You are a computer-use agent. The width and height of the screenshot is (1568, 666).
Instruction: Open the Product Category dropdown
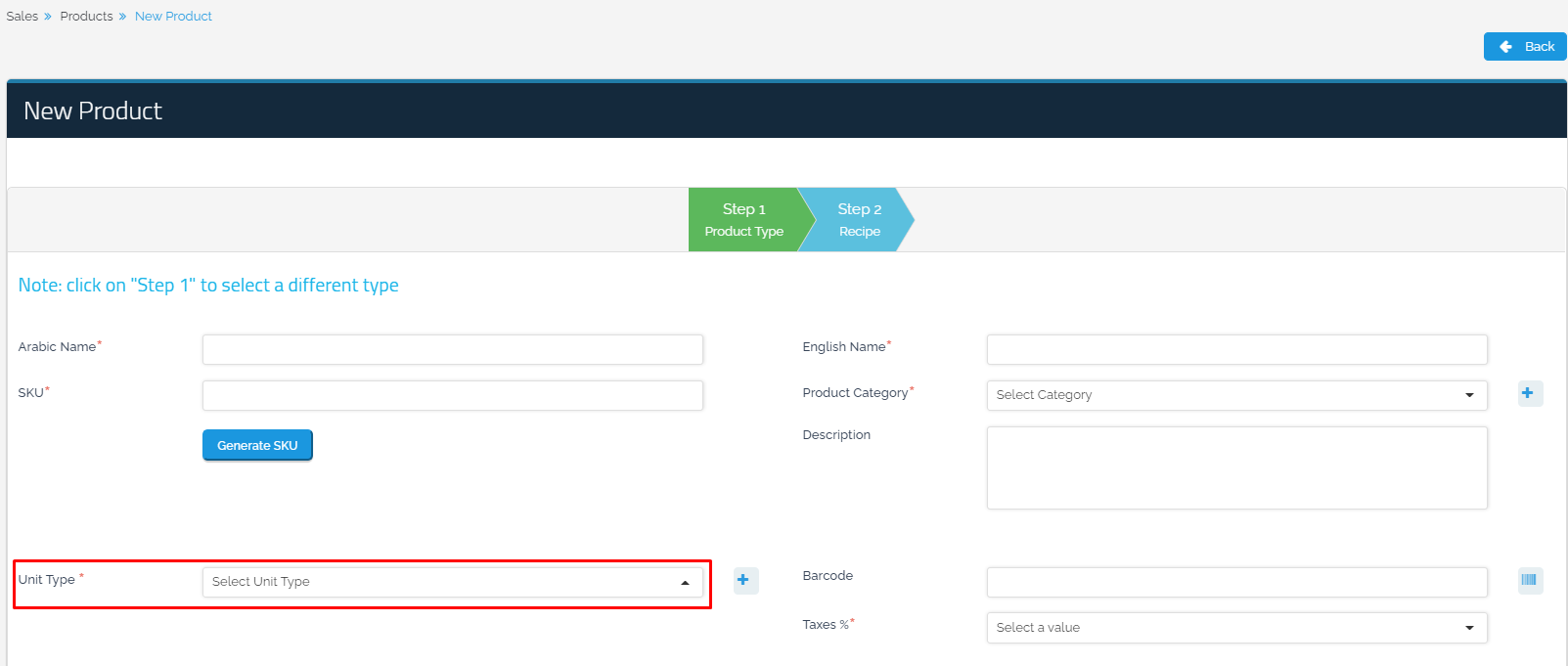tap(1235, 395)
